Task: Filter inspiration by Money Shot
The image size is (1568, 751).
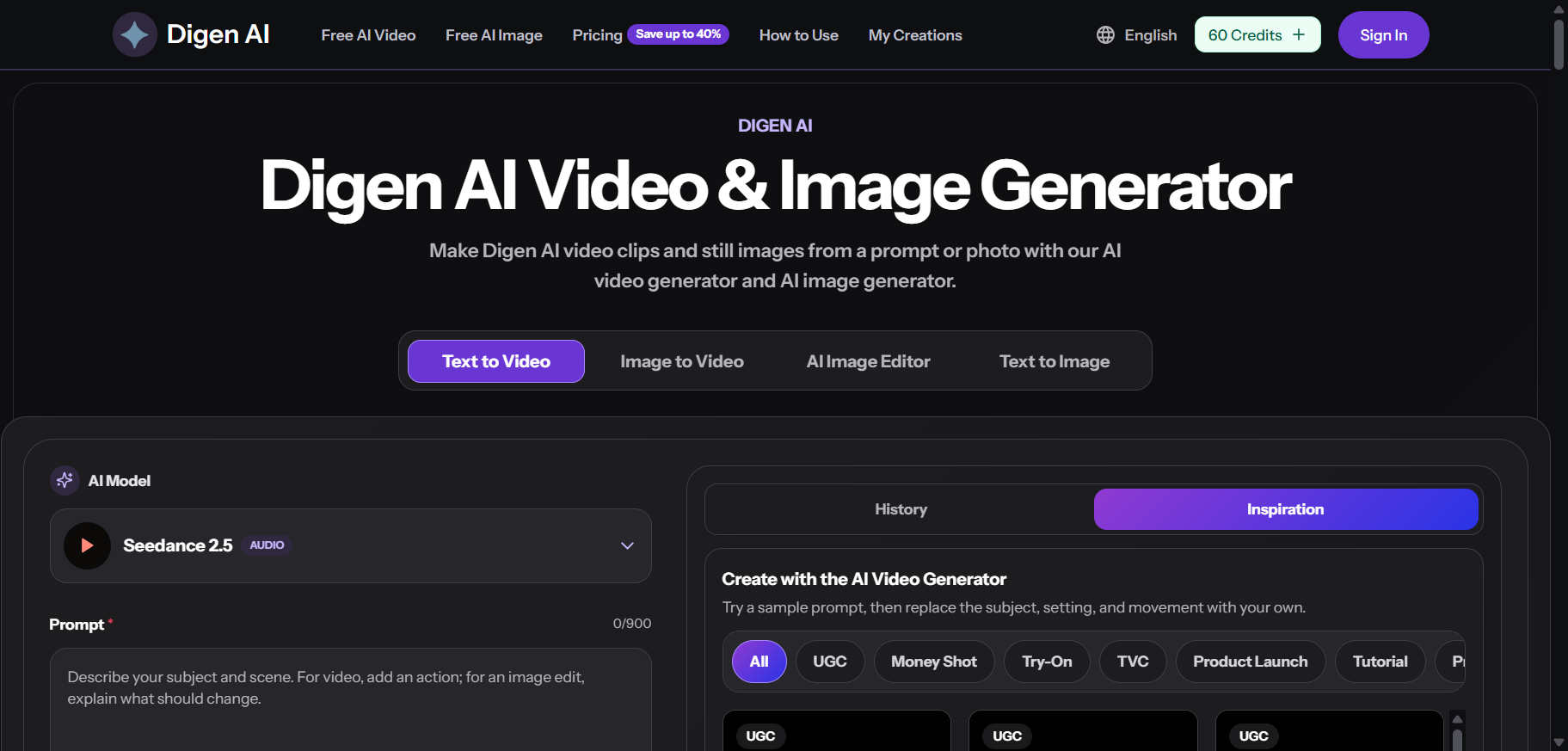Action: (934, 662)
